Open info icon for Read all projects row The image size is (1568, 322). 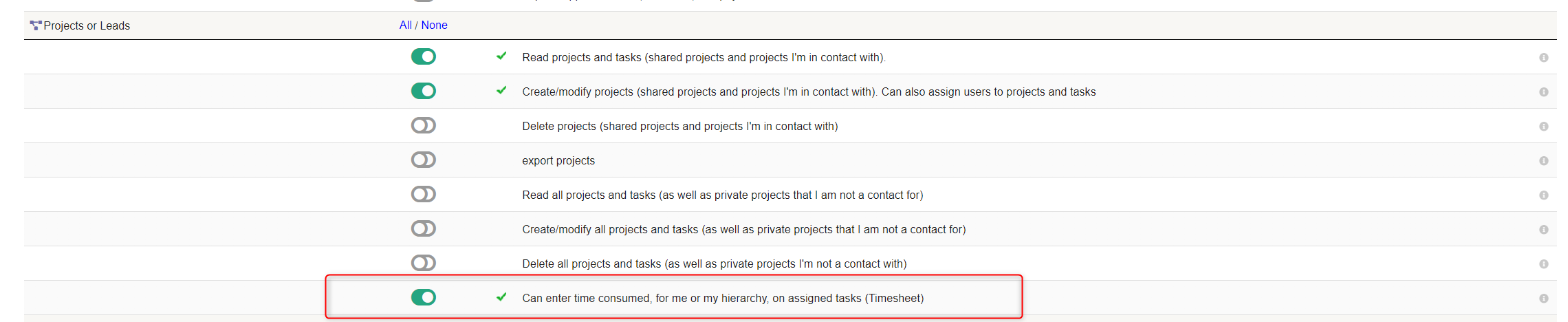click(x=1544, y=195)
